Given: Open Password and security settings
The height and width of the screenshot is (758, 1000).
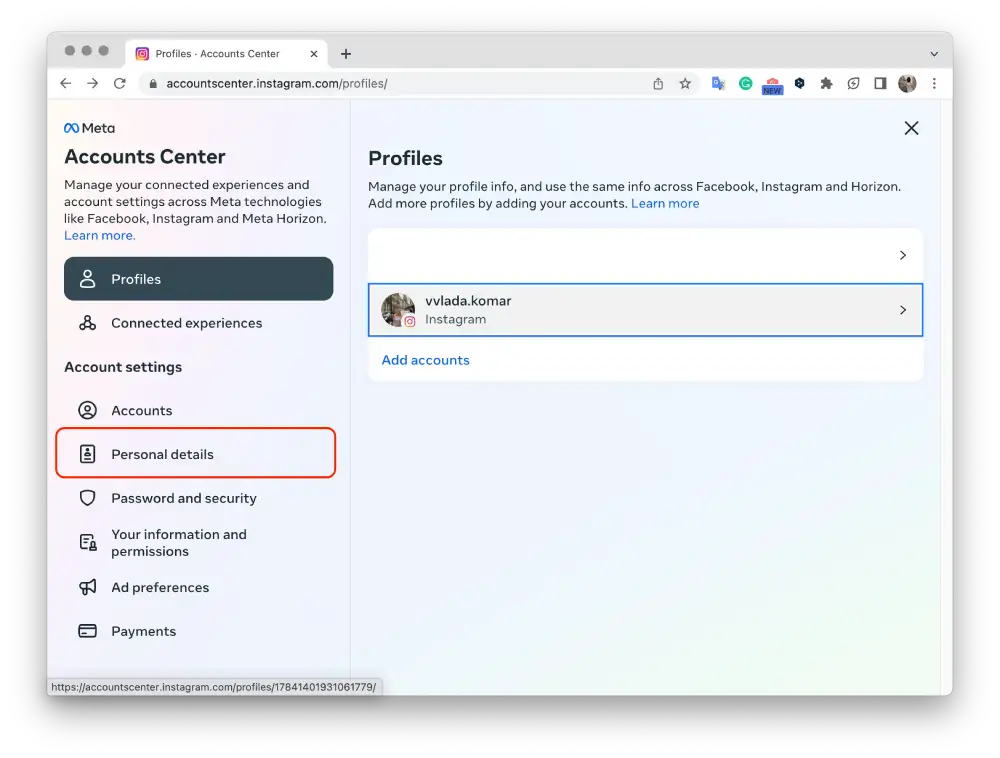Looking at the screenshot, I should coord(198,498).
